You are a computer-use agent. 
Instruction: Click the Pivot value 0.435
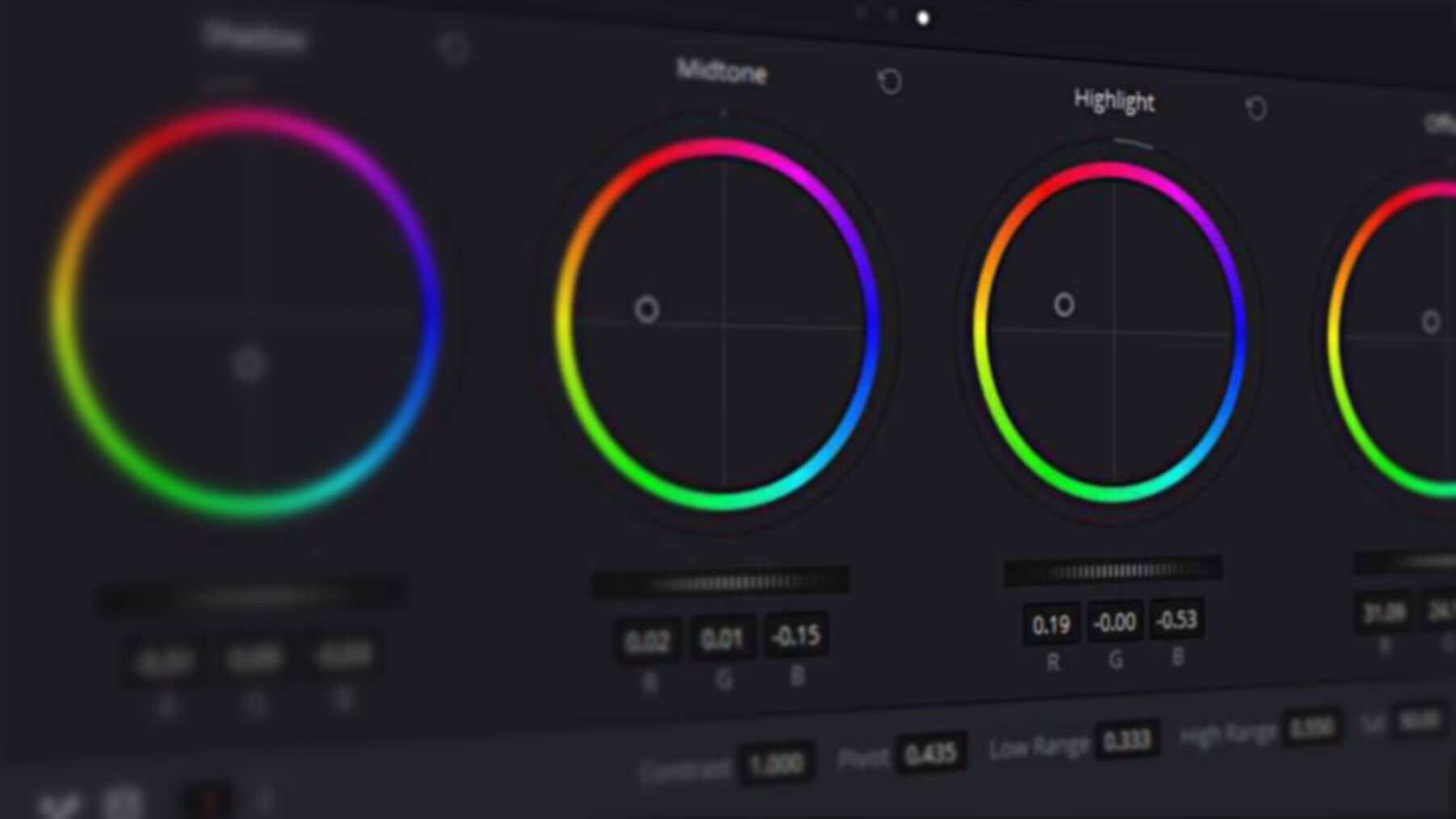tap(930, 751)
